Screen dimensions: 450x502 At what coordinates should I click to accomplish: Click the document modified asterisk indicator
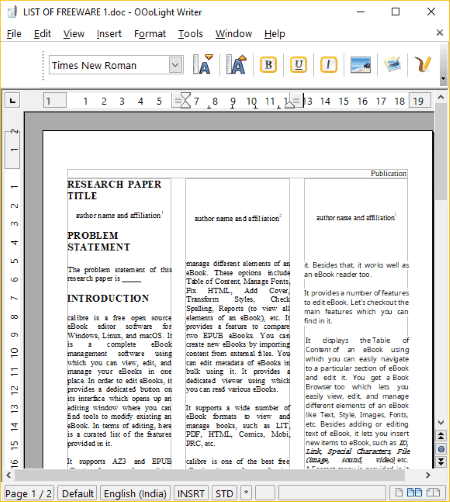[x=246, y=493]
